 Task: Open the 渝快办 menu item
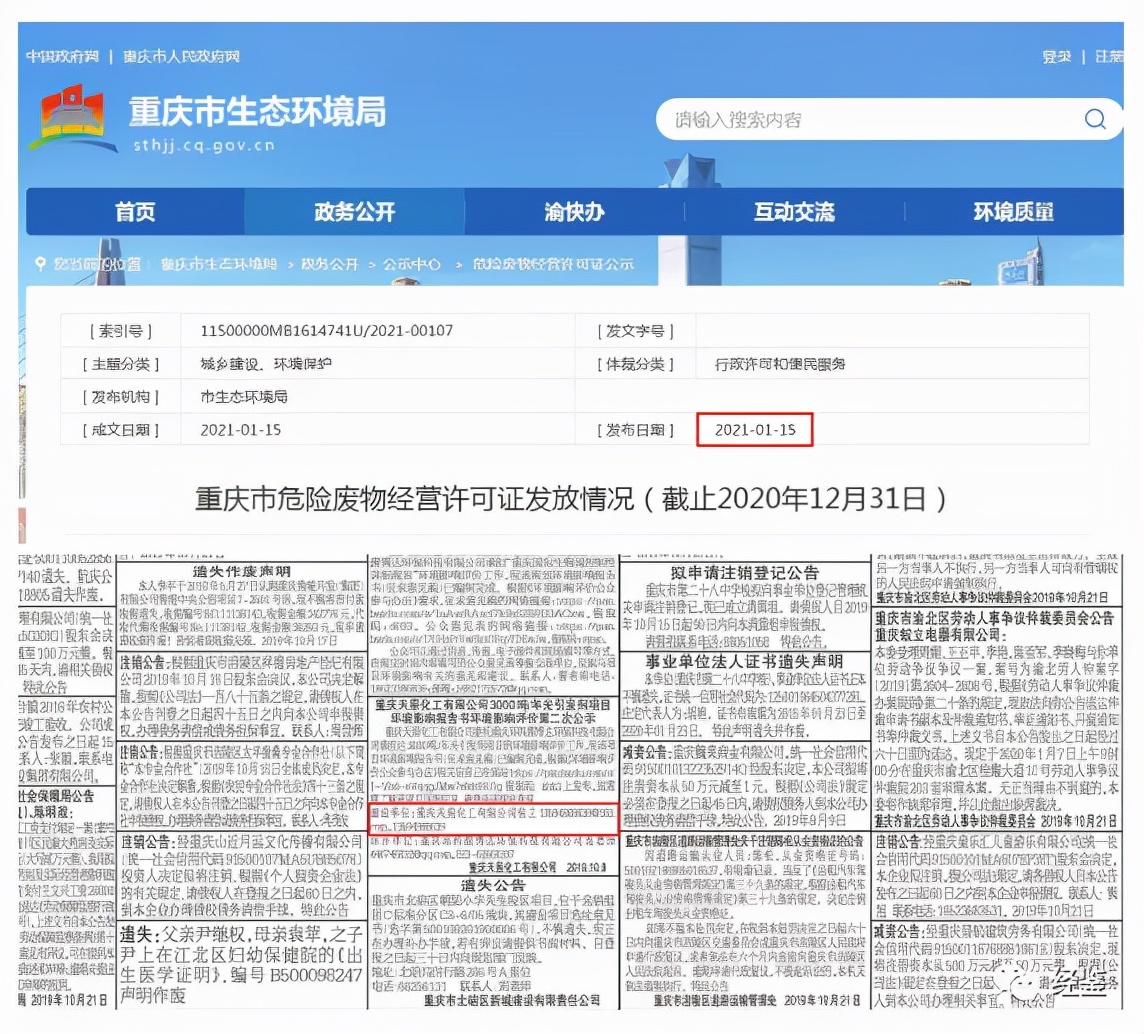point(573,211)
